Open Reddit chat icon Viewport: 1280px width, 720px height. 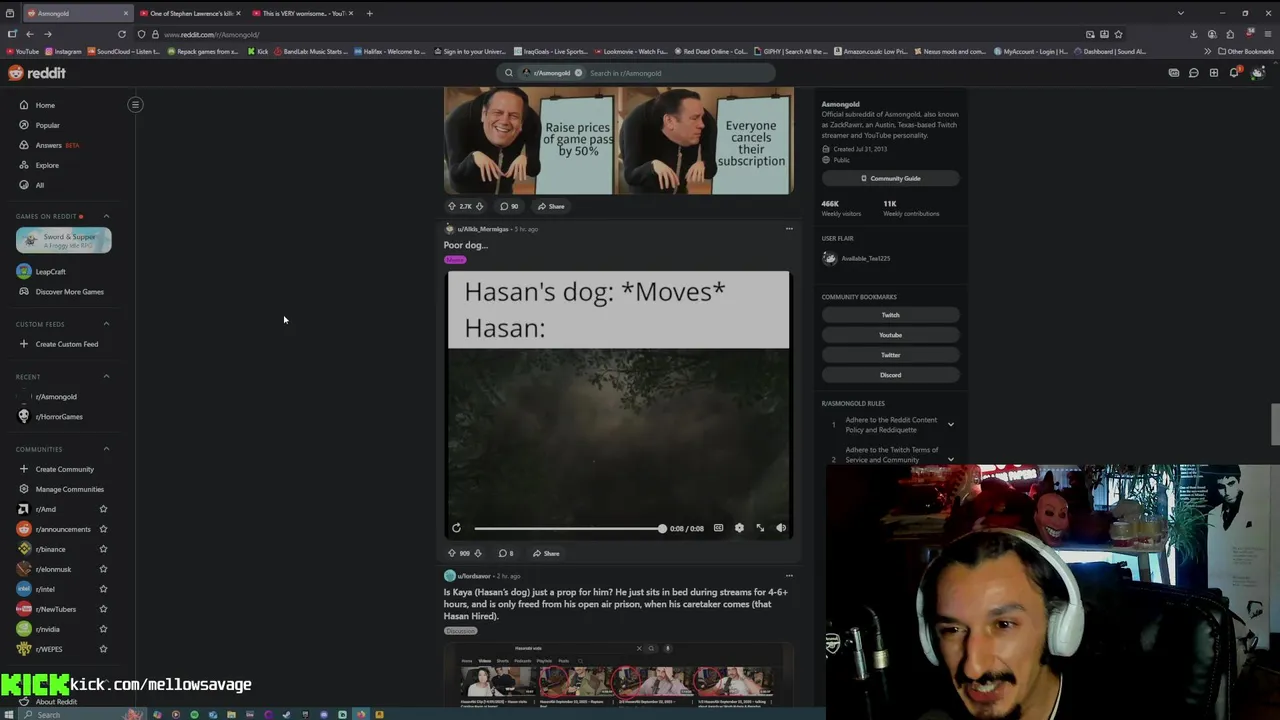point(1194,73)
